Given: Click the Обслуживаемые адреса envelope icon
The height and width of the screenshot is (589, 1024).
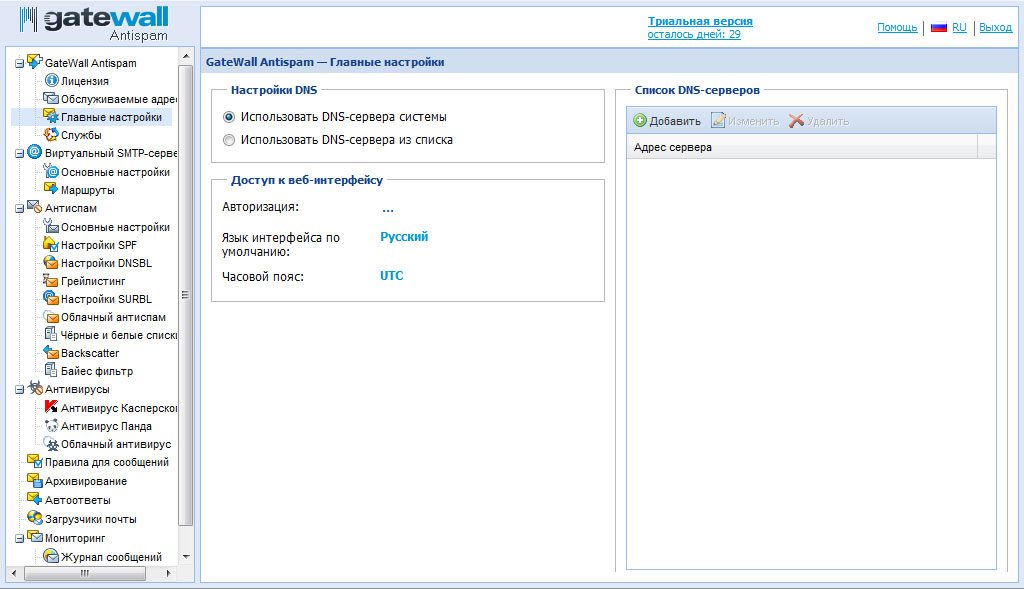Looking at the screenshot, I should point(51,99).
